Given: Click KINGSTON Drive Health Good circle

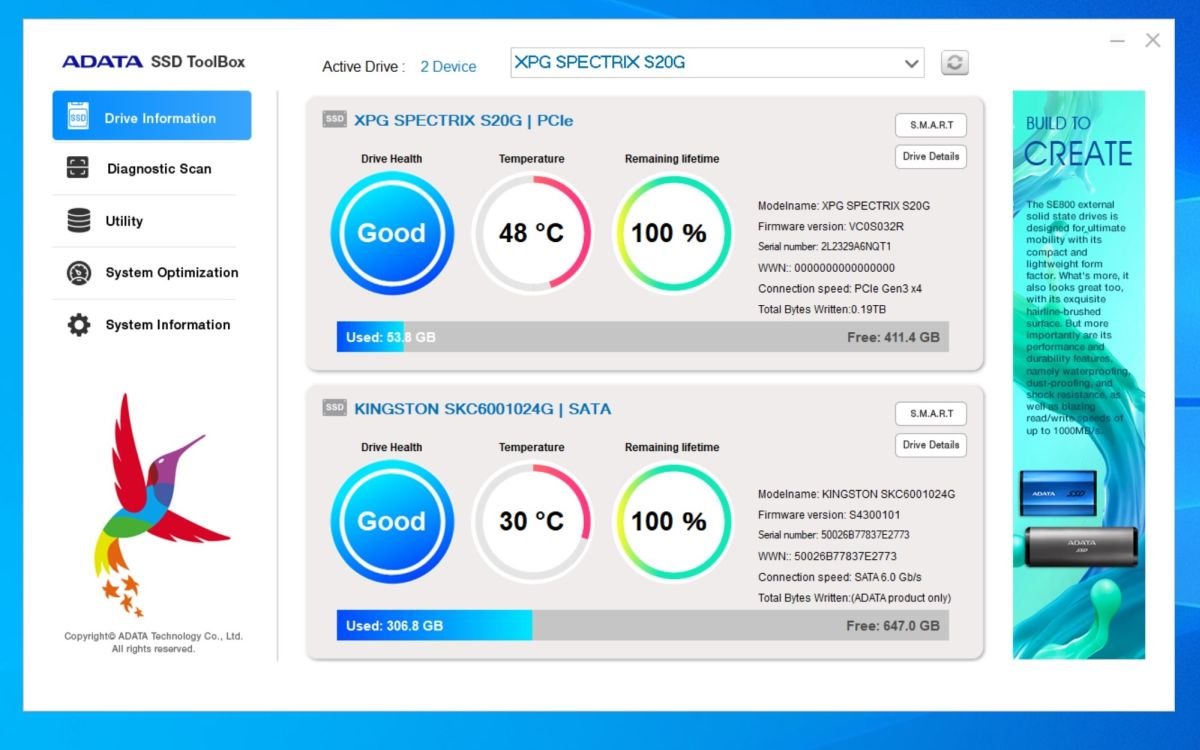Looking at the screenshot, I should click(391, 521).
